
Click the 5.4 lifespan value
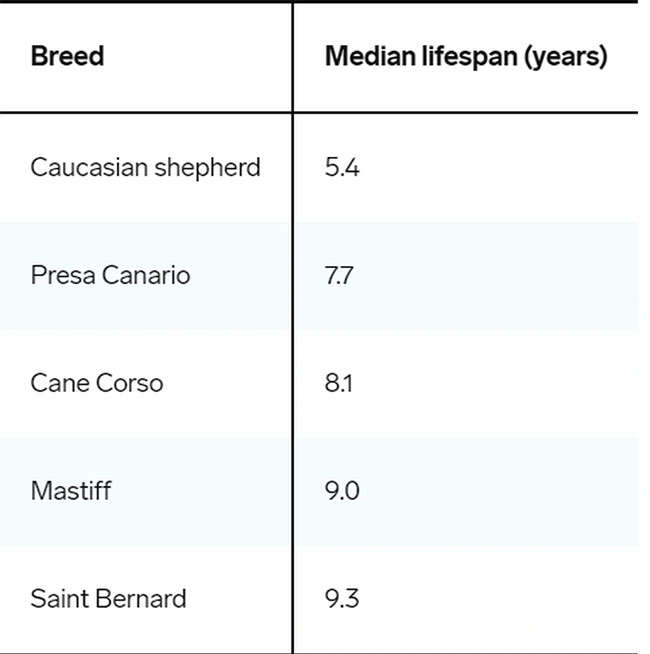(342, 167)
